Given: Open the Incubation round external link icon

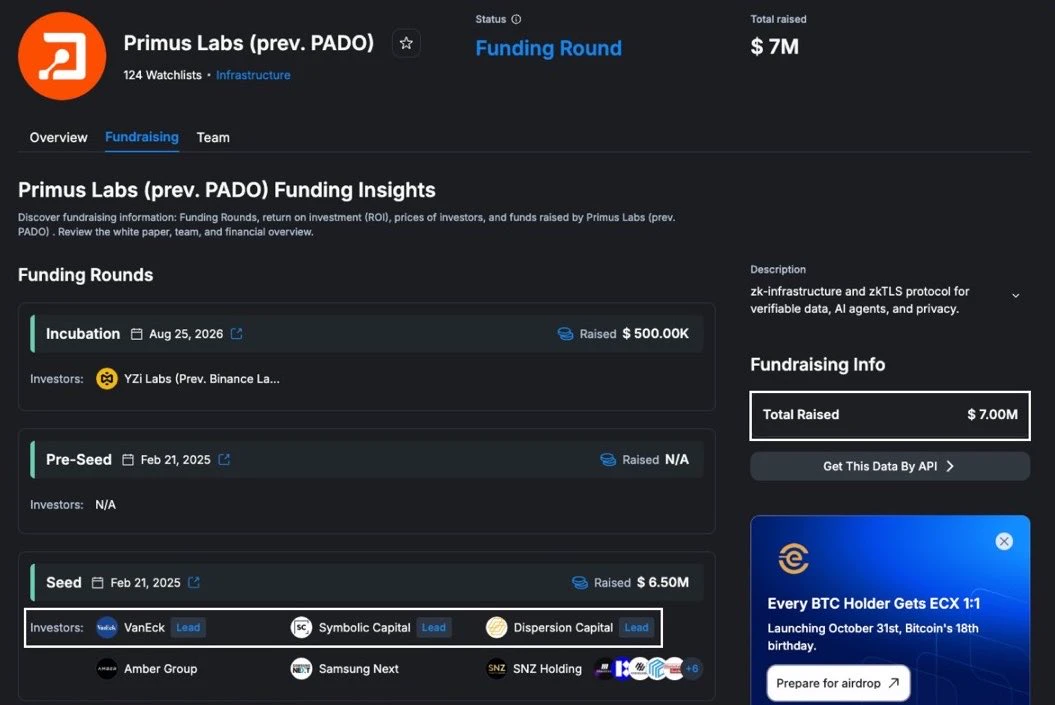Looking at the screenshot, I should [236, 334].
